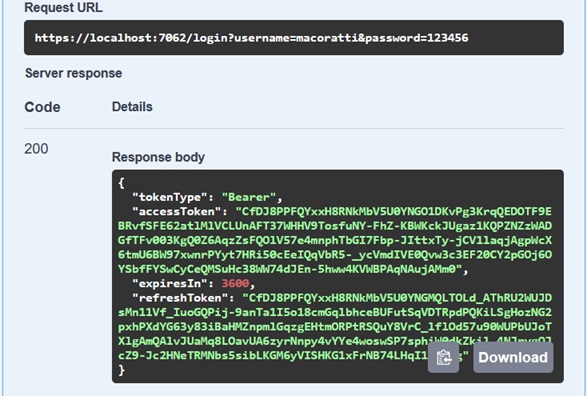Viewport: 587px width, 396px height.
Task: Click the "expiresIn" key name
Action: (170, 283)
